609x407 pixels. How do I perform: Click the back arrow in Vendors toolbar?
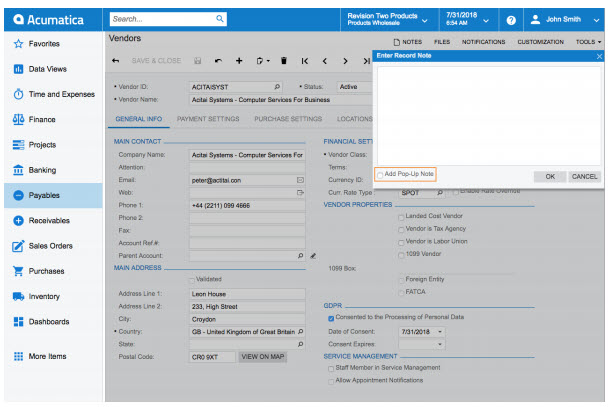[x=115, y=61]
